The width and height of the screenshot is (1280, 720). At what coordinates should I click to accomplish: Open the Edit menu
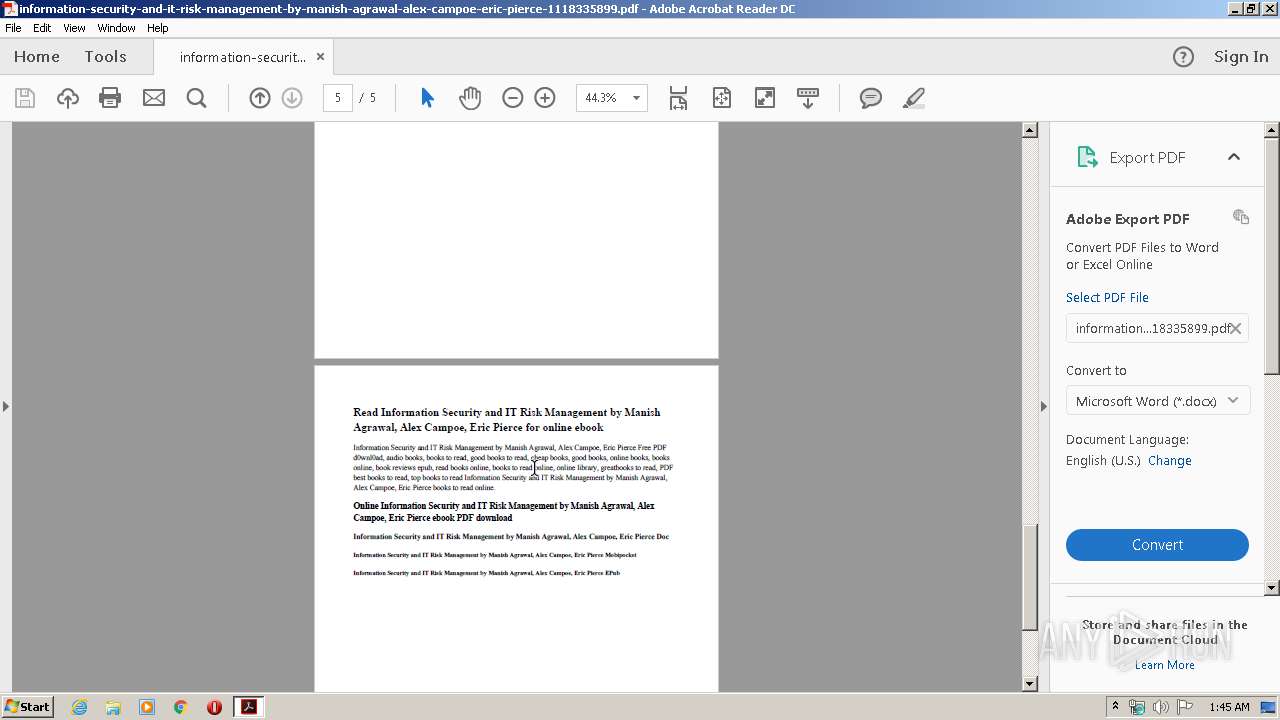(42, 28)
